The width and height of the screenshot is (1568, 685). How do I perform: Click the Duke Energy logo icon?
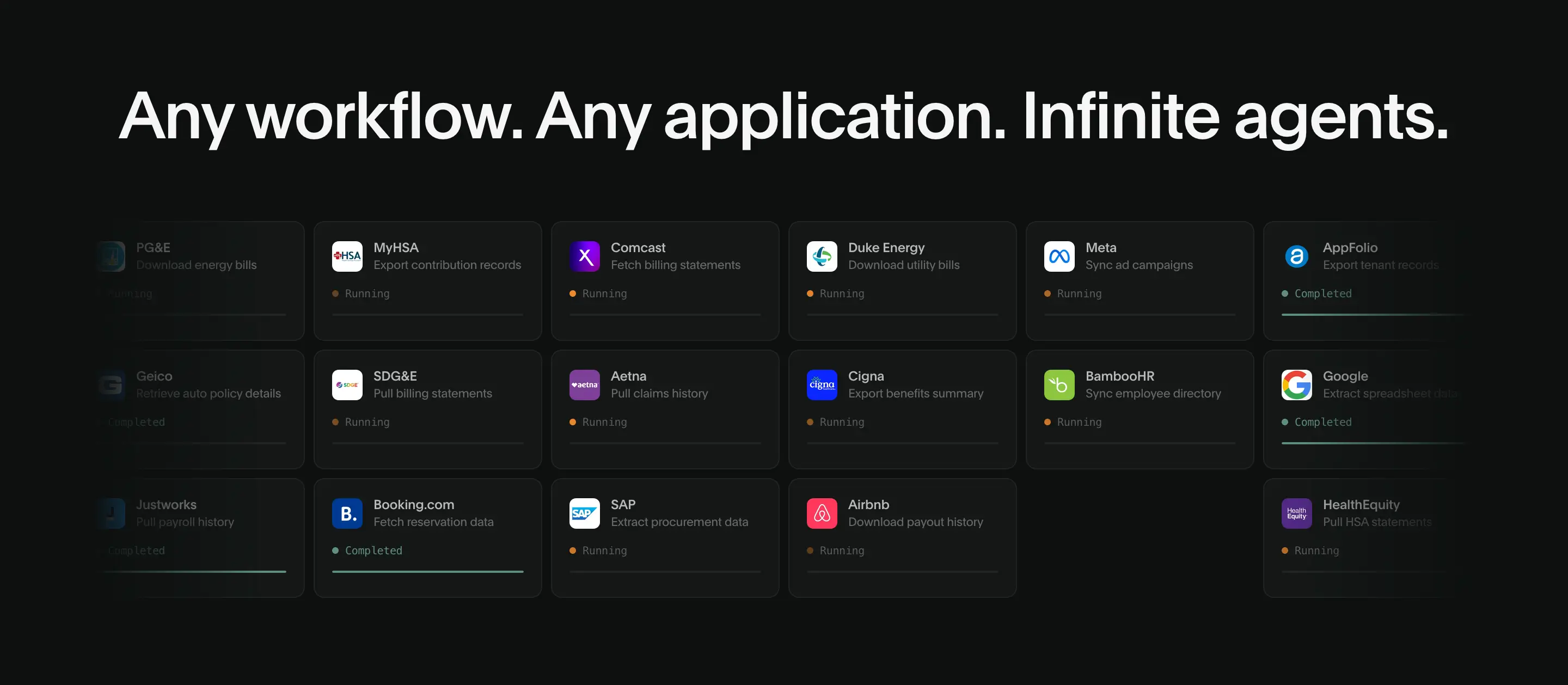[x=822, y=256]
